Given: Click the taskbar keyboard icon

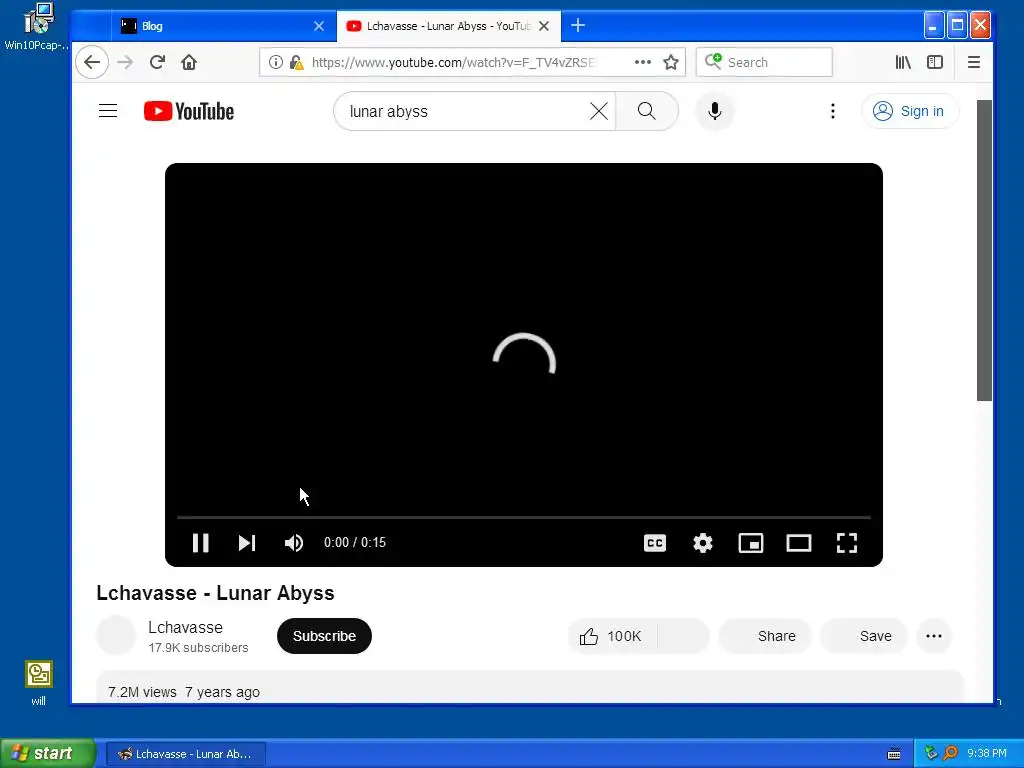Looking at the screenshot, I should [894, 754].
